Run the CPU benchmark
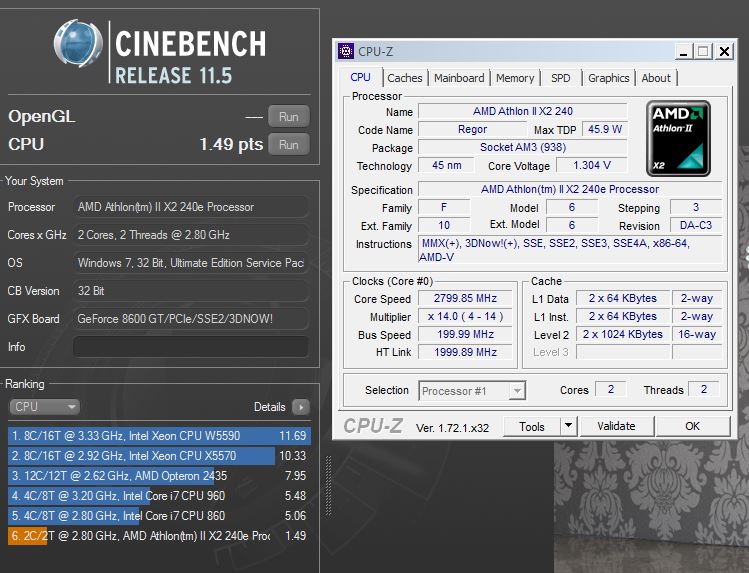This screenshot has width=749, height=573. coord(289,144)
